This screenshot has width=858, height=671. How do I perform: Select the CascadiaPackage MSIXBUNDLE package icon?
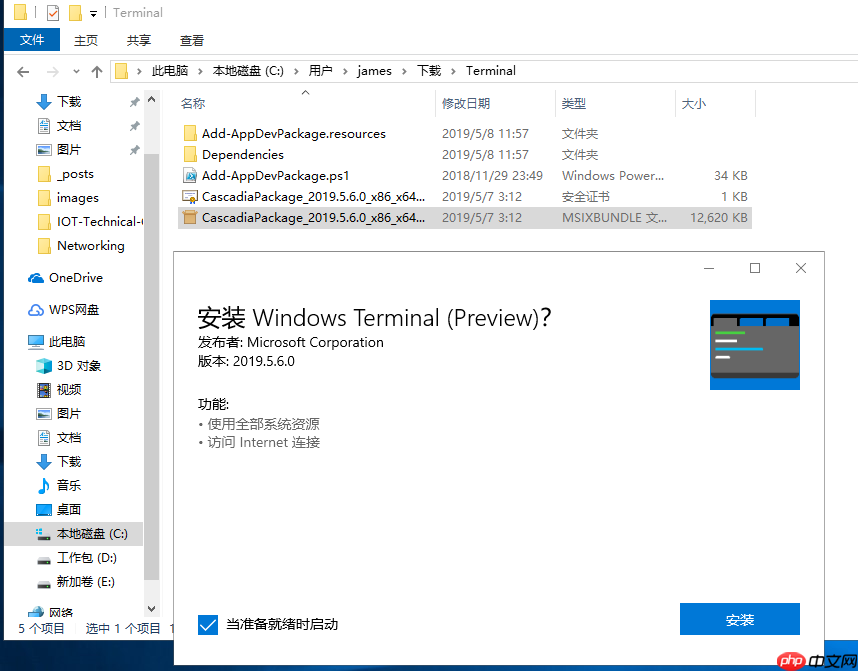pos(190,217)
